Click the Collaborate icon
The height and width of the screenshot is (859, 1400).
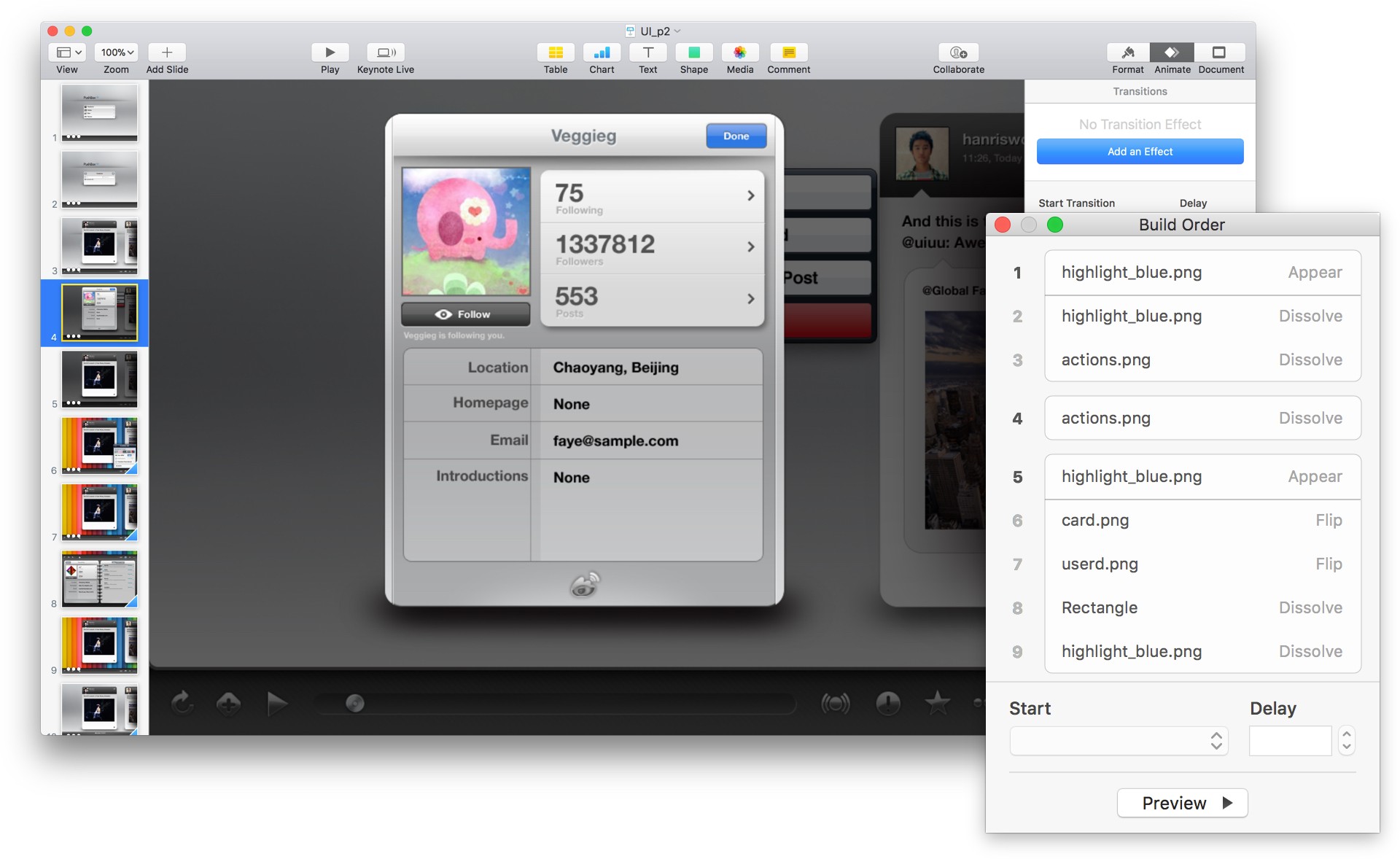point(958,53)
